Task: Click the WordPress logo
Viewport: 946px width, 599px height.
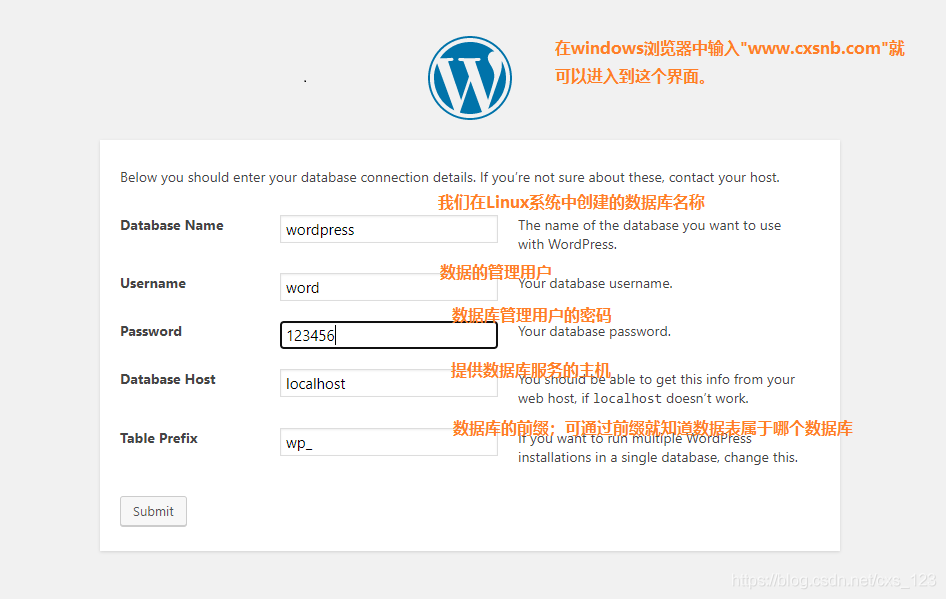Action: (x=469, y=78)
